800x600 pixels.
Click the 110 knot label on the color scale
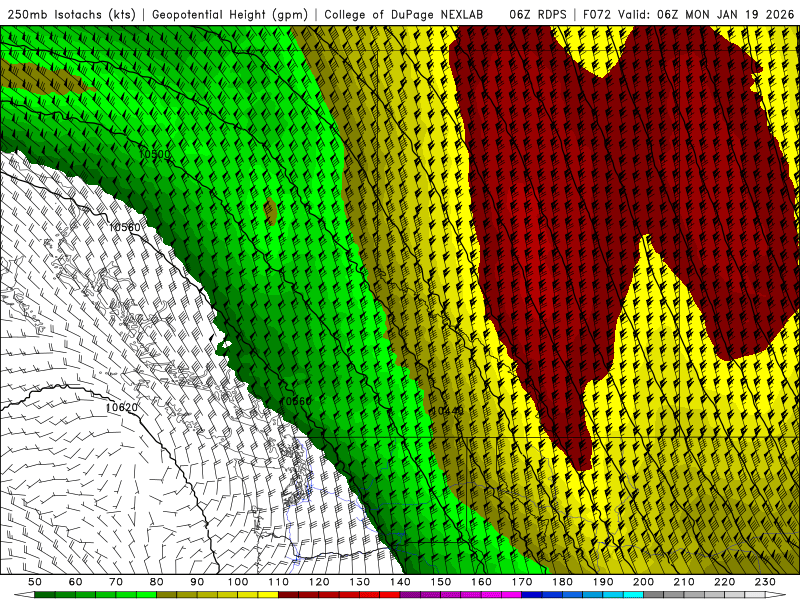(x=279, y=582)
